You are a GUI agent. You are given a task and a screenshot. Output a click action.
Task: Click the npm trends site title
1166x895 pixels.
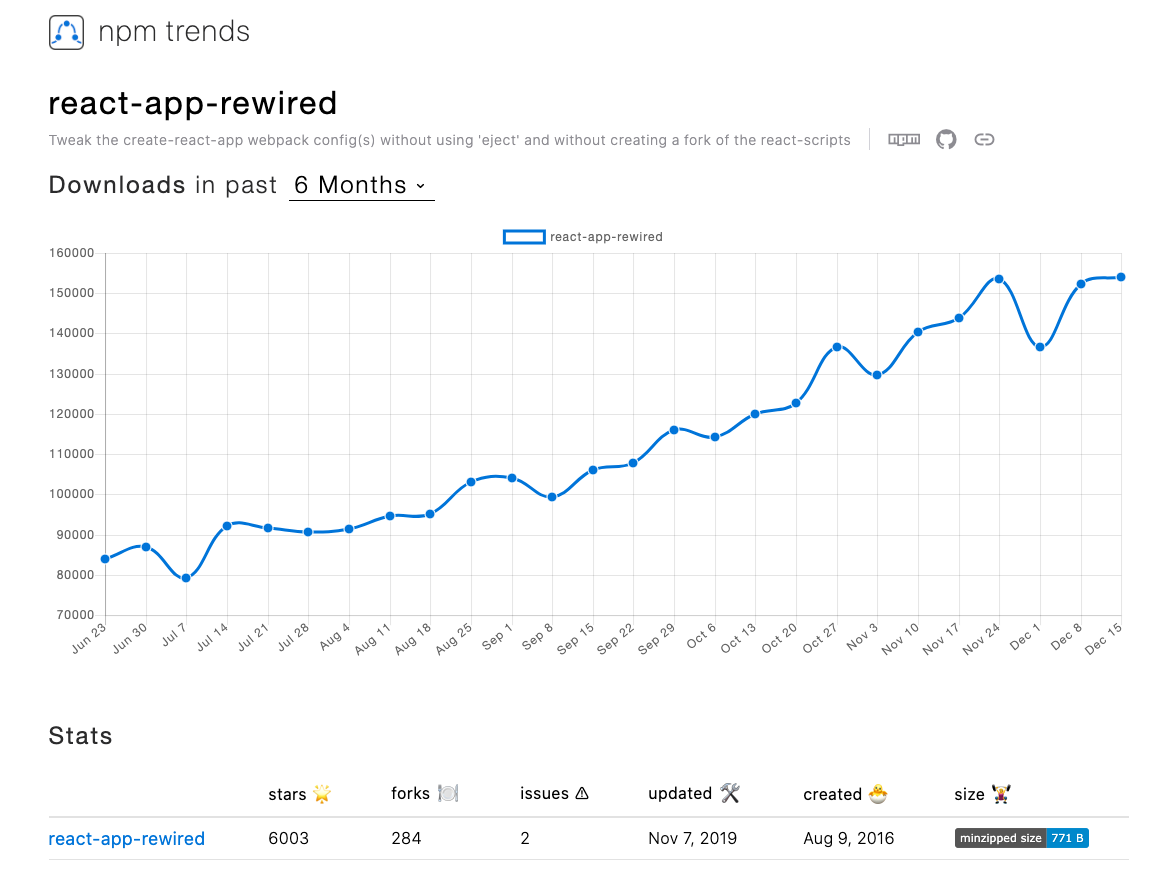[173, 31]
